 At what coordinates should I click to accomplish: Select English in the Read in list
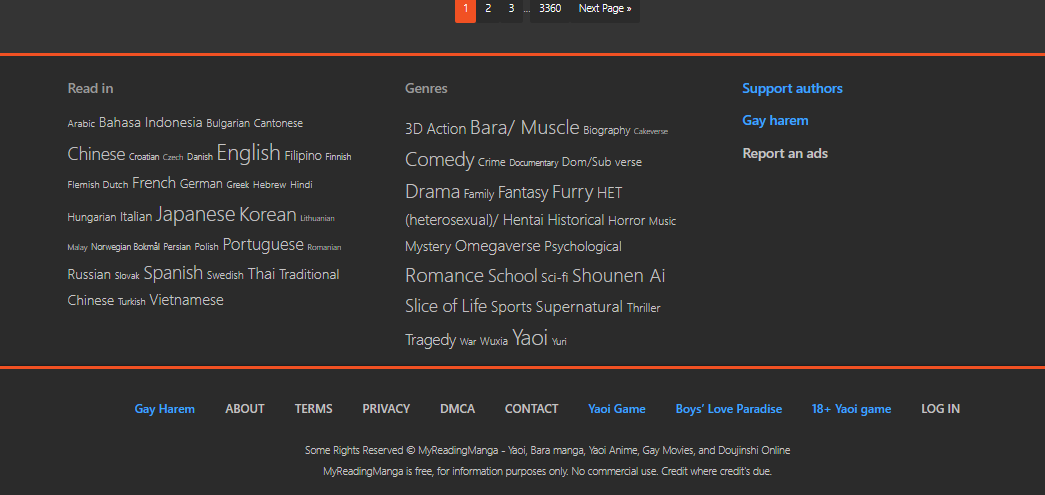(248, 153)
